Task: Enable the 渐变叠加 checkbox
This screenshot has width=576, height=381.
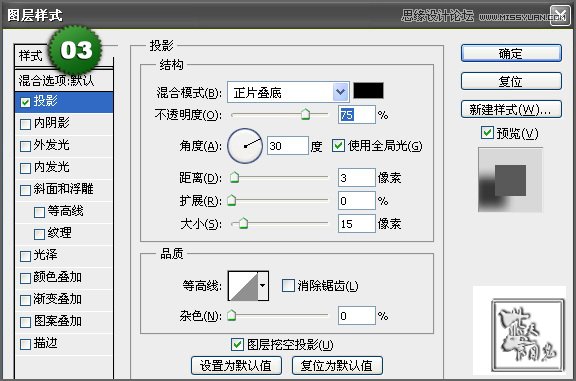Action: click(25, 300)
